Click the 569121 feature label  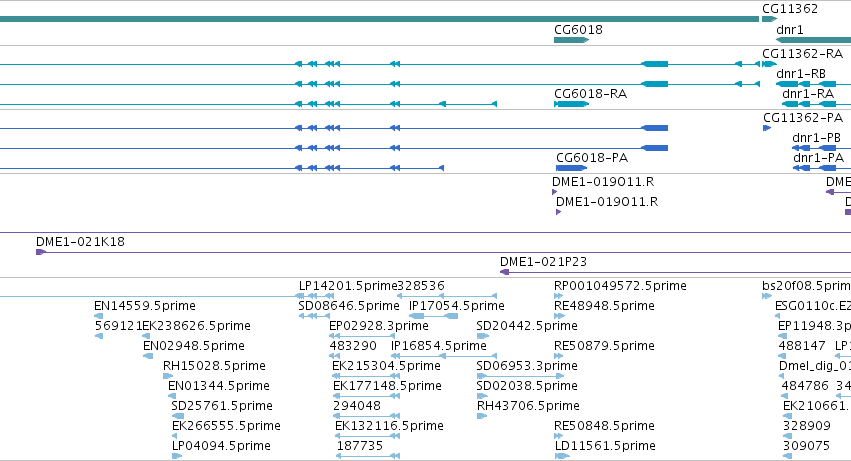pyautogui.click(x=118, y=326)
